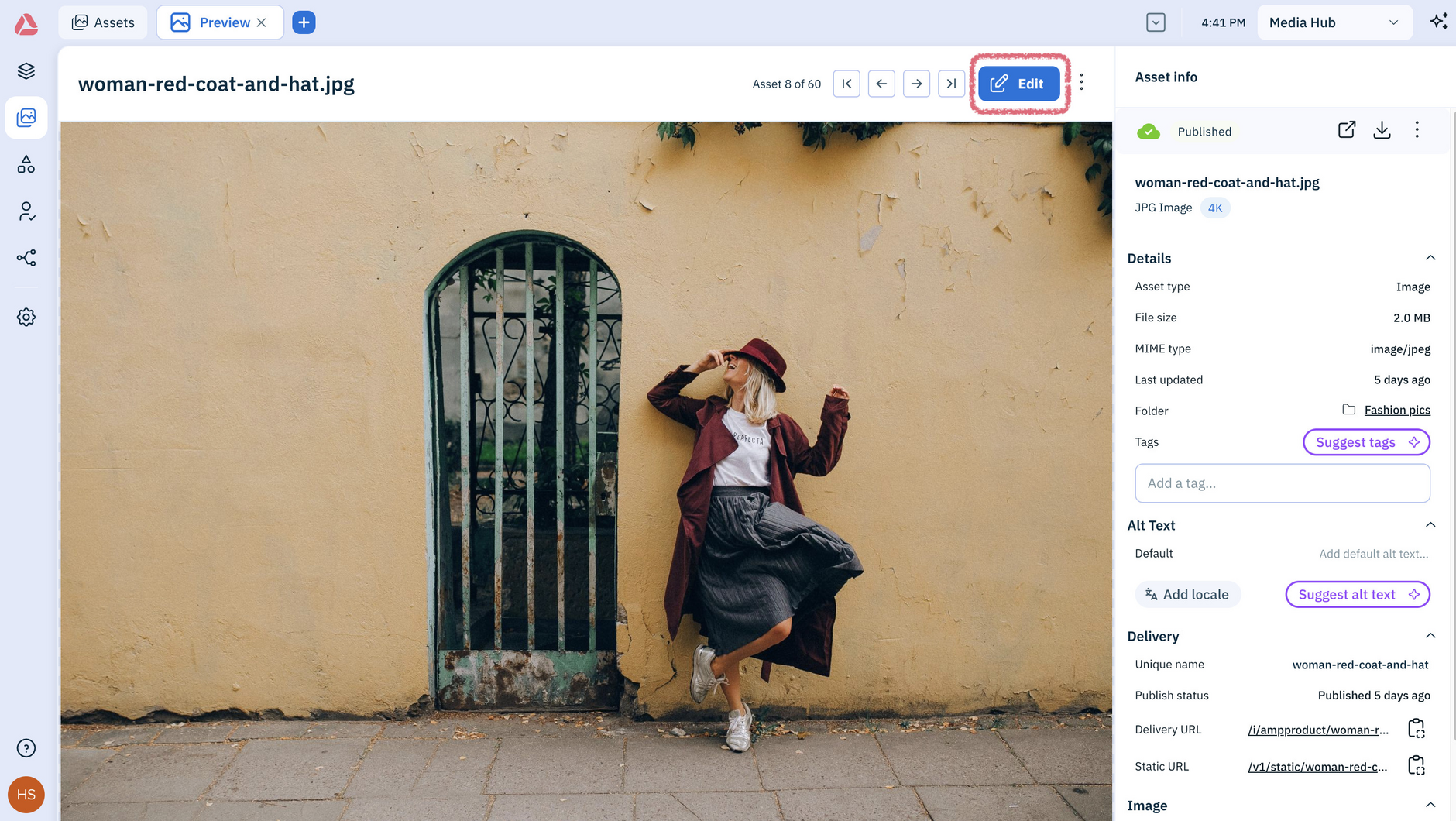Switch to the Assets tab

click(103, 22)
